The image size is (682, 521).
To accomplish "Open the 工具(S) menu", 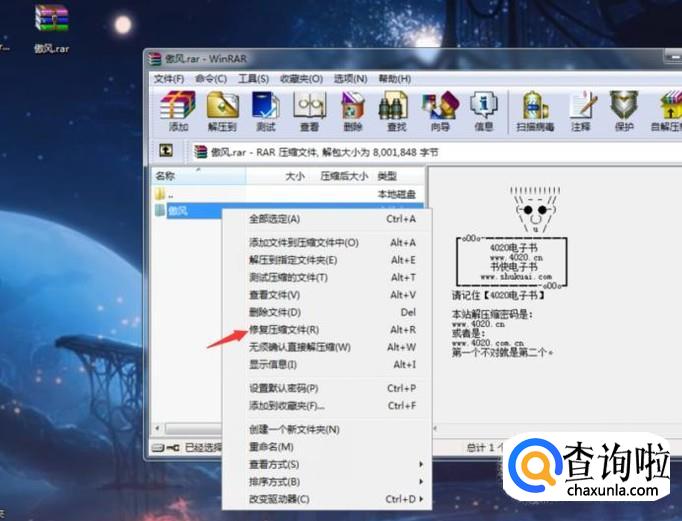I will point(253,79).
